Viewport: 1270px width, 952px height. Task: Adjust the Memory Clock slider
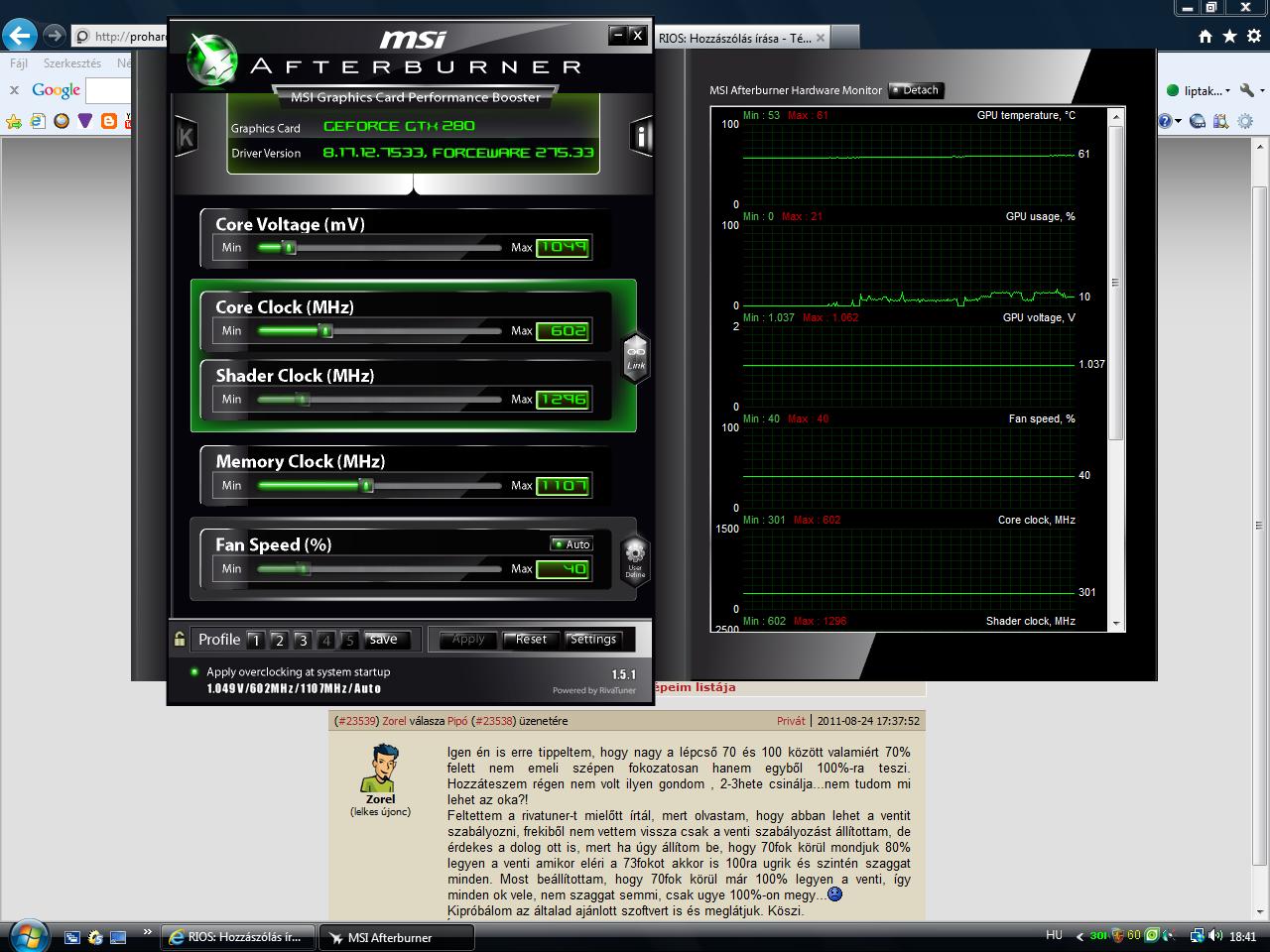click(x=379, y=485)
